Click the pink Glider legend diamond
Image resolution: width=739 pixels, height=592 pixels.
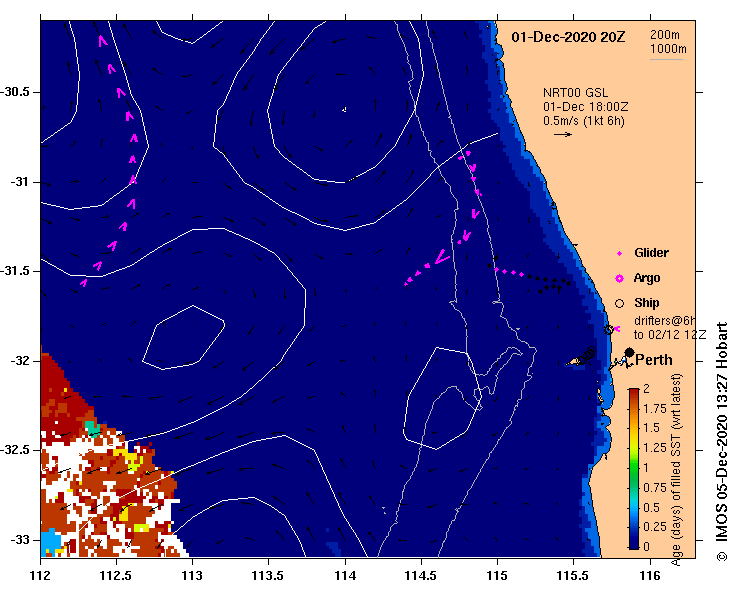point(619,254)
